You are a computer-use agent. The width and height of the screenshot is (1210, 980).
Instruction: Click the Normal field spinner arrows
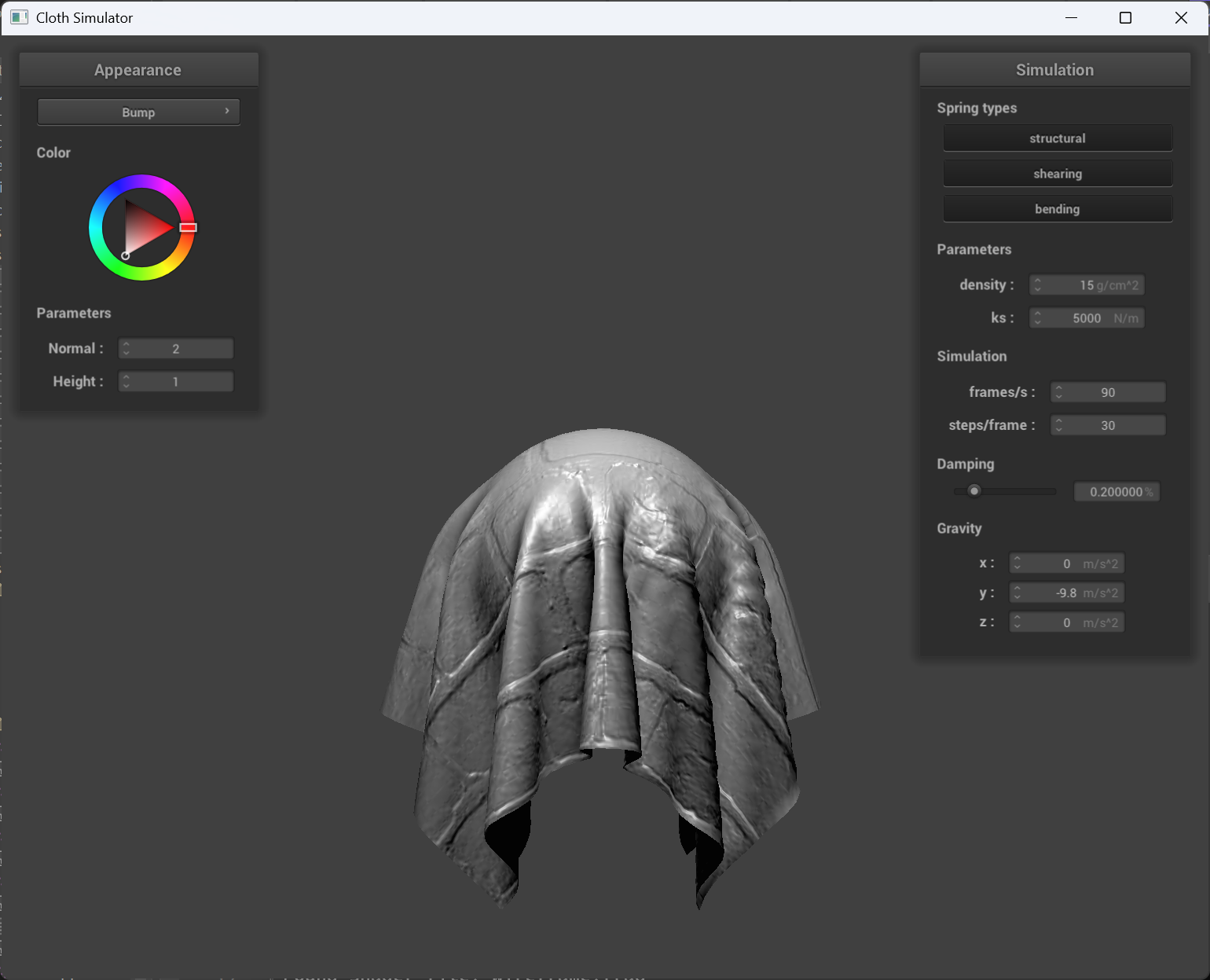(126, 348)
